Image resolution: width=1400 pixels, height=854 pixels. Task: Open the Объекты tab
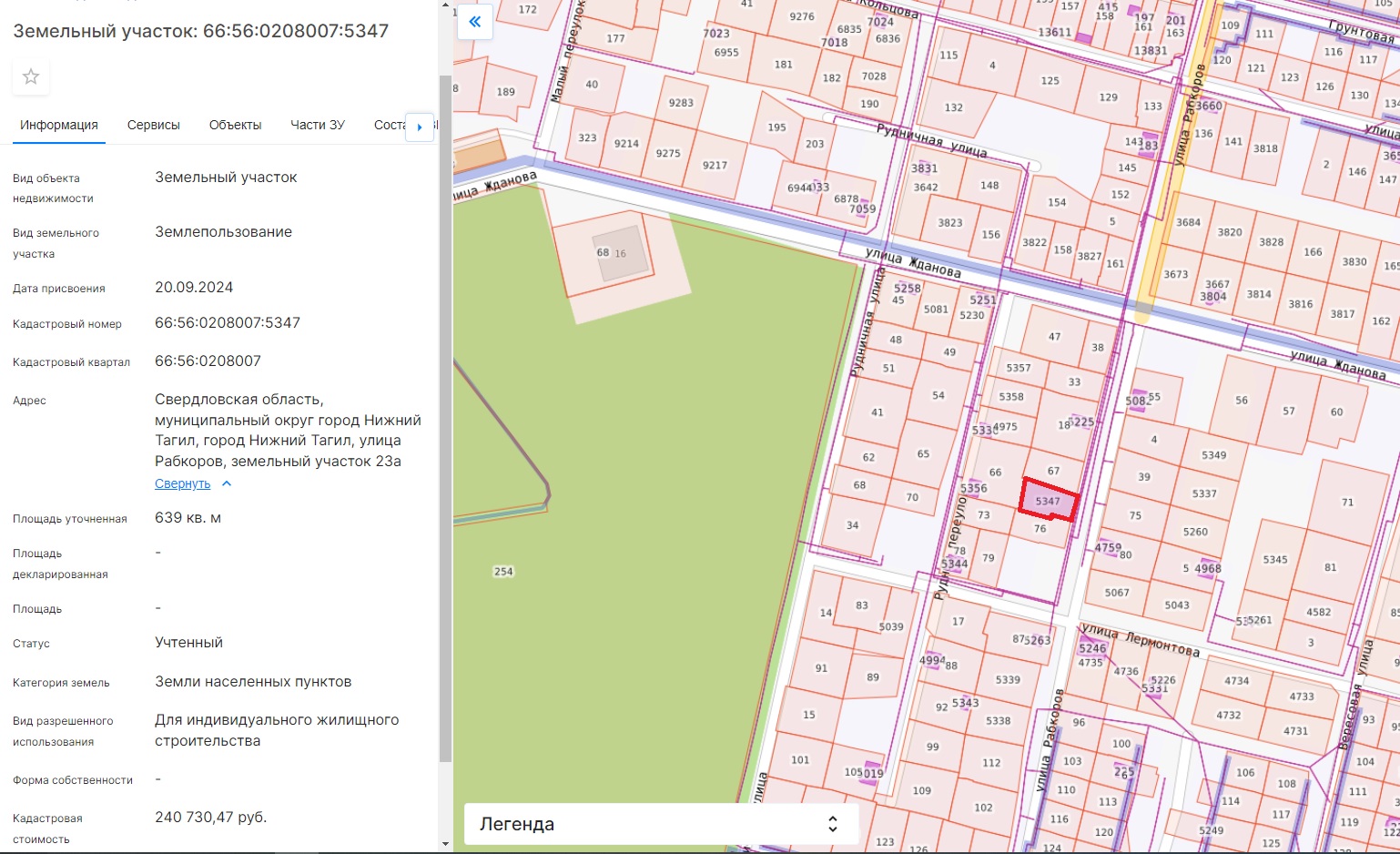tap(235, 125)
